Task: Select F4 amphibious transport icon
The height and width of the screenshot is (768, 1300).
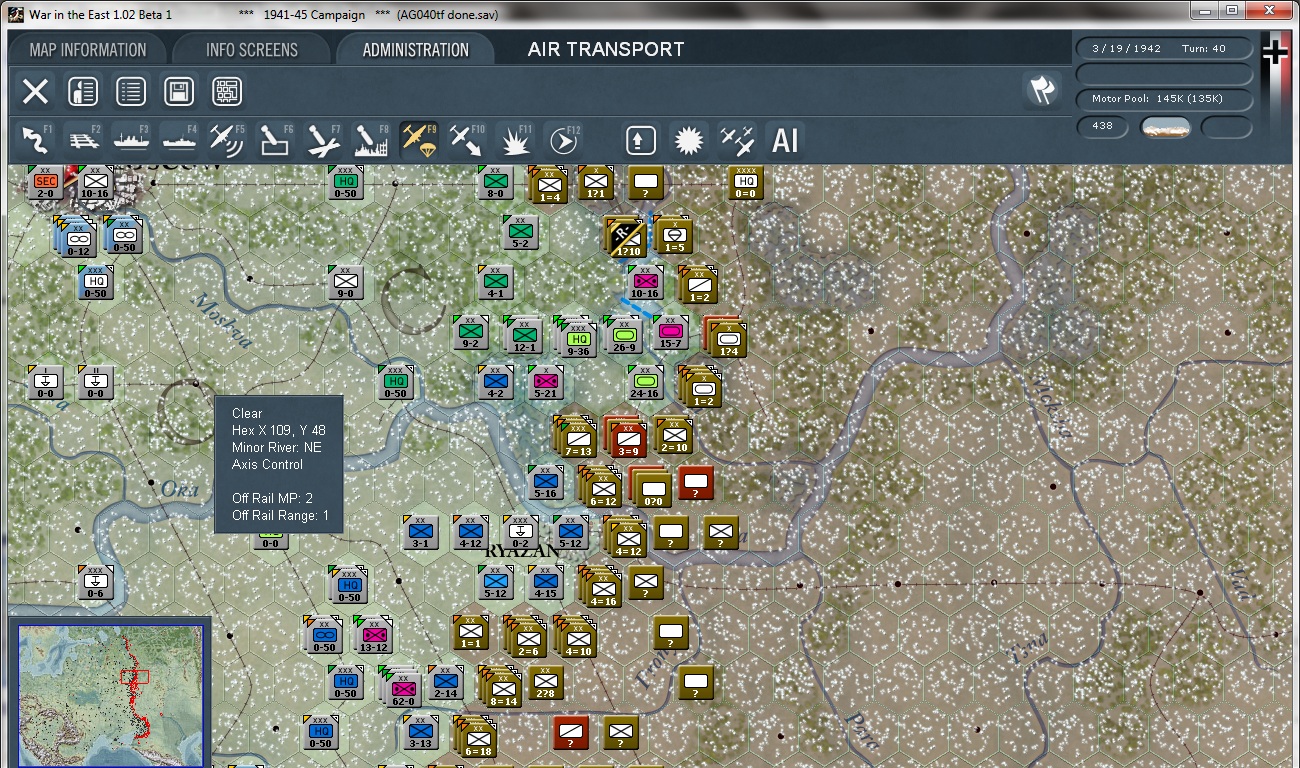Action: click(x=179, y=140)
